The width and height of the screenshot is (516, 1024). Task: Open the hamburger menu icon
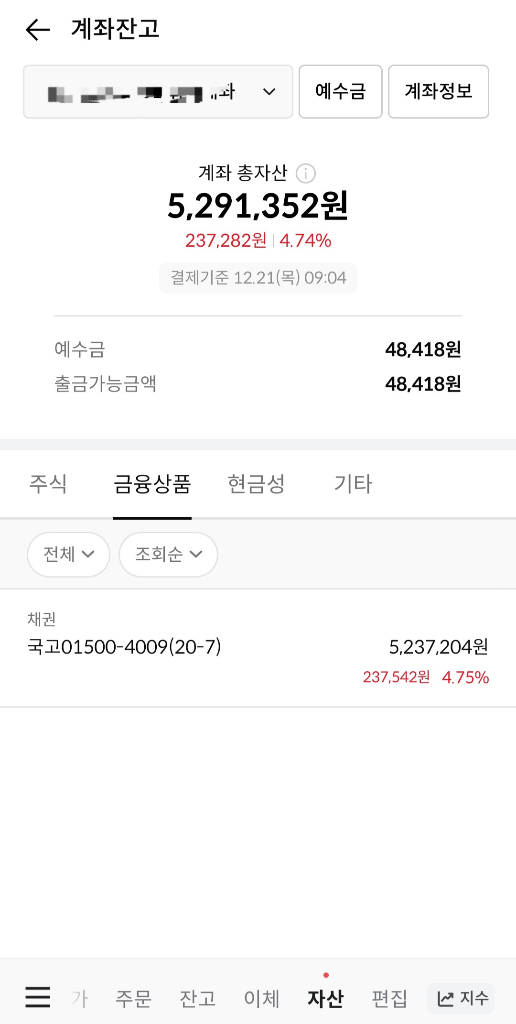click(38, 997)
